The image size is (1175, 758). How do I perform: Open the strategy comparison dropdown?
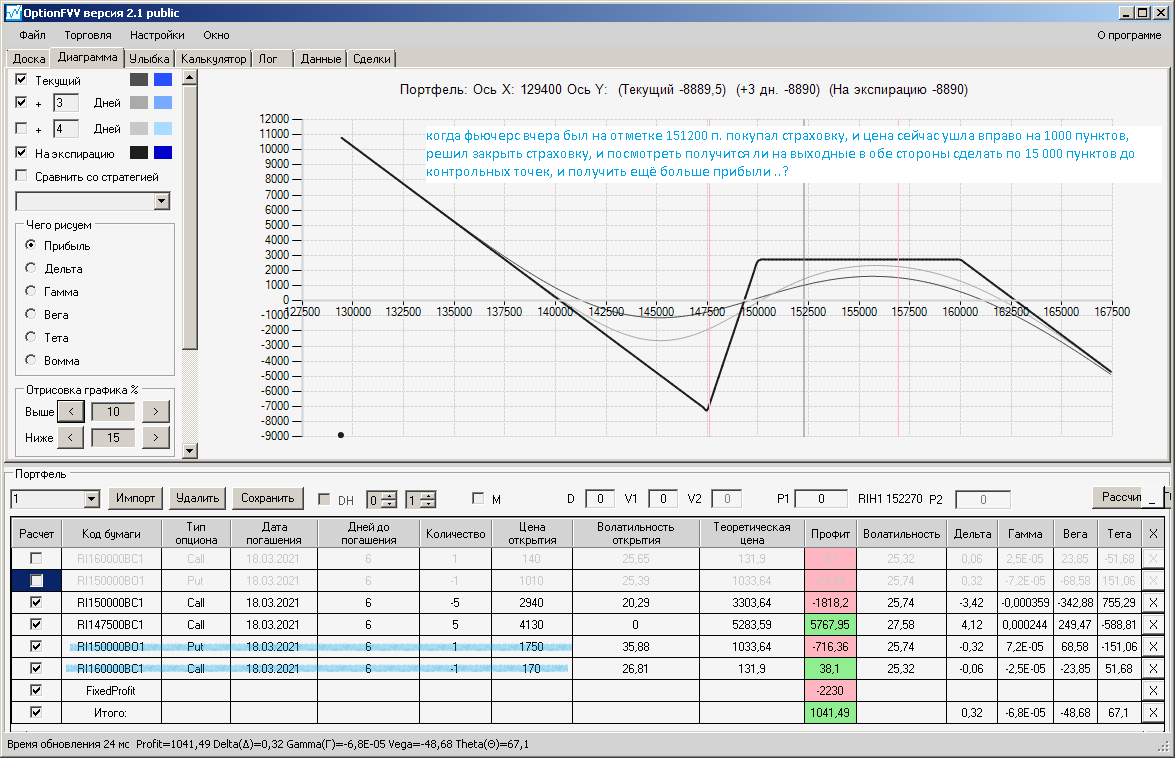pos(162,201)
